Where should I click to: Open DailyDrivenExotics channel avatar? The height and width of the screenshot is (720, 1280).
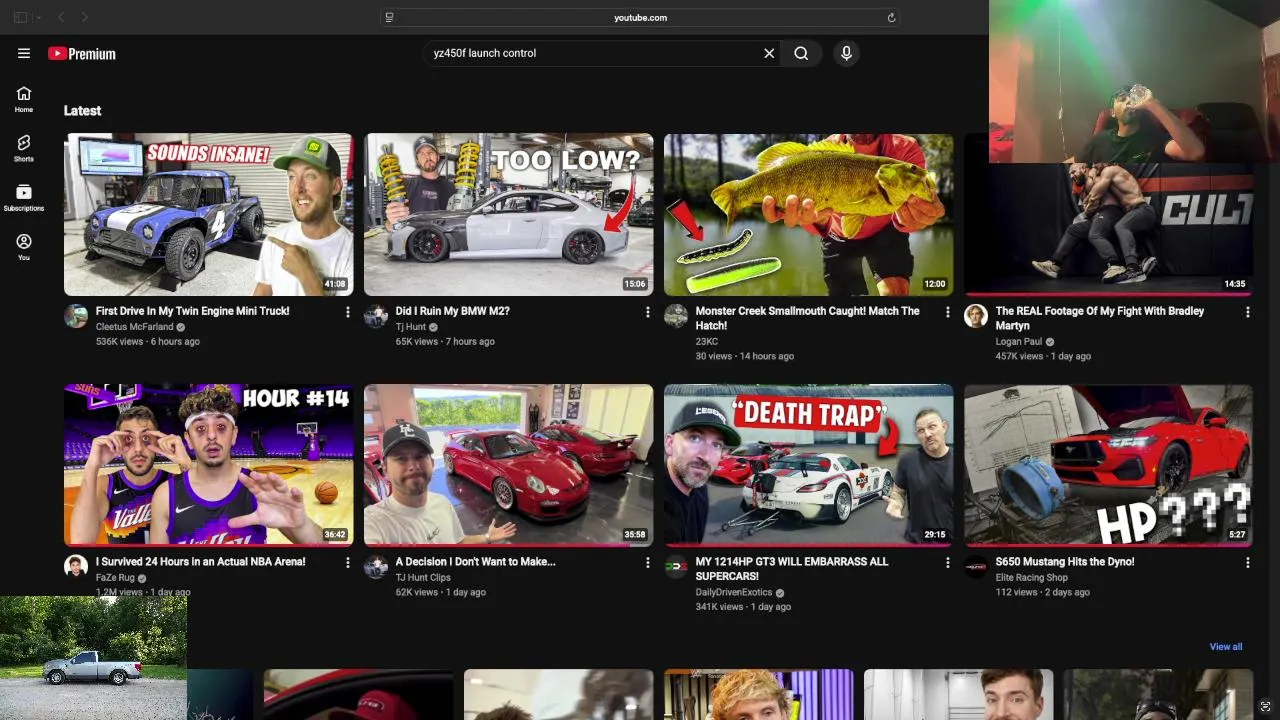676,567
